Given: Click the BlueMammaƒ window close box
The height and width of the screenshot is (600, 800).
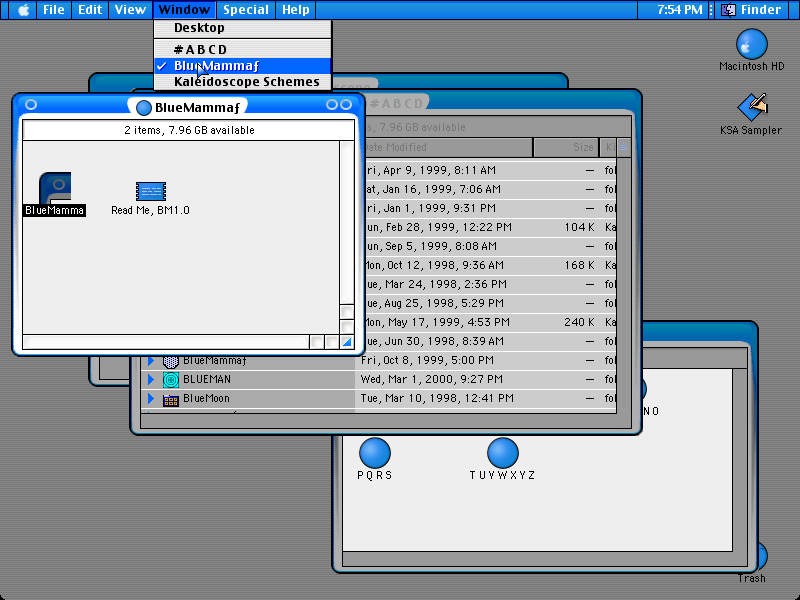Looking at the screenshot, I should tap(31, 105).
